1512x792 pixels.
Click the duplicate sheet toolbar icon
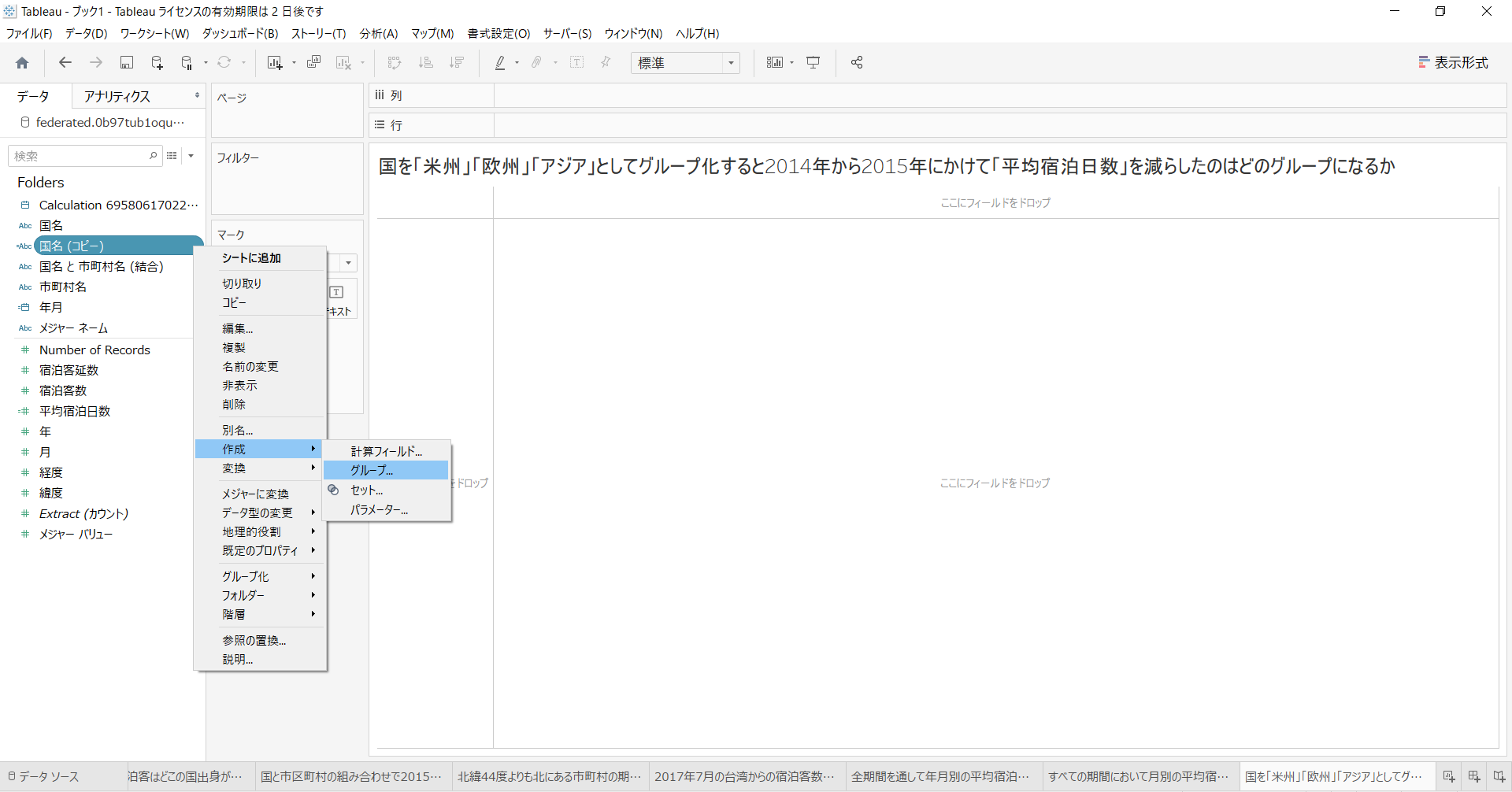coord(313,63)
